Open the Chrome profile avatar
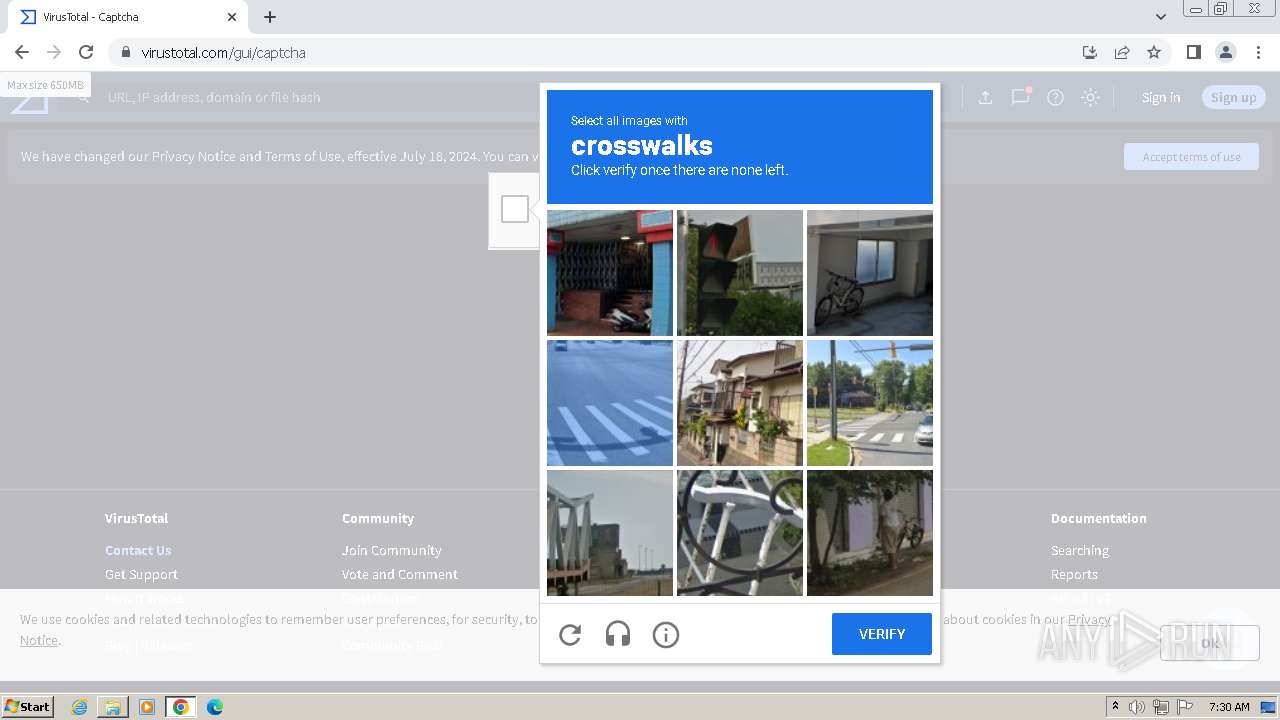Viewport: 1280px width, 720px height. 1225,52
